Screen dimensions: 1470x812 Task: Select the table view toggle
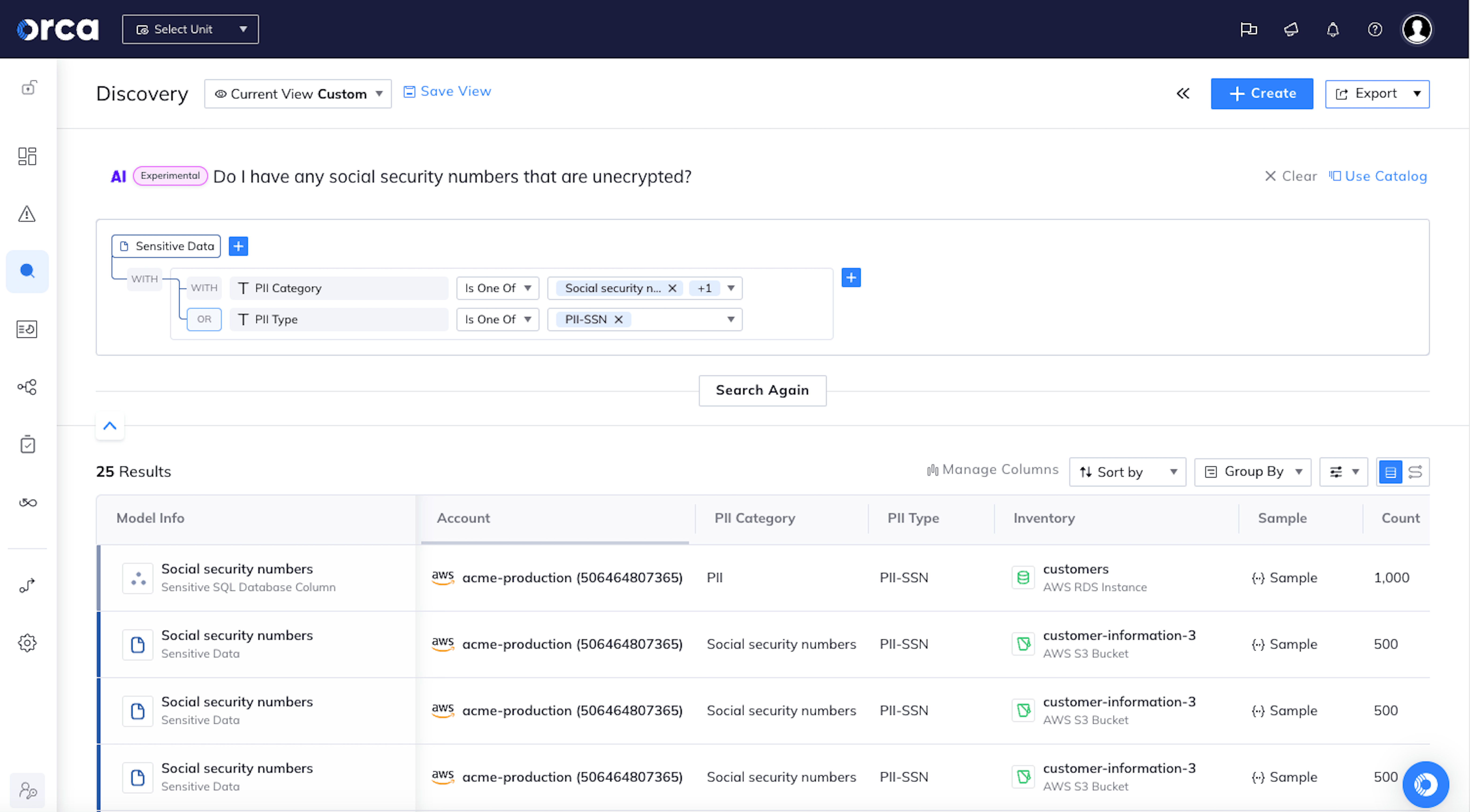point(1391,472)
